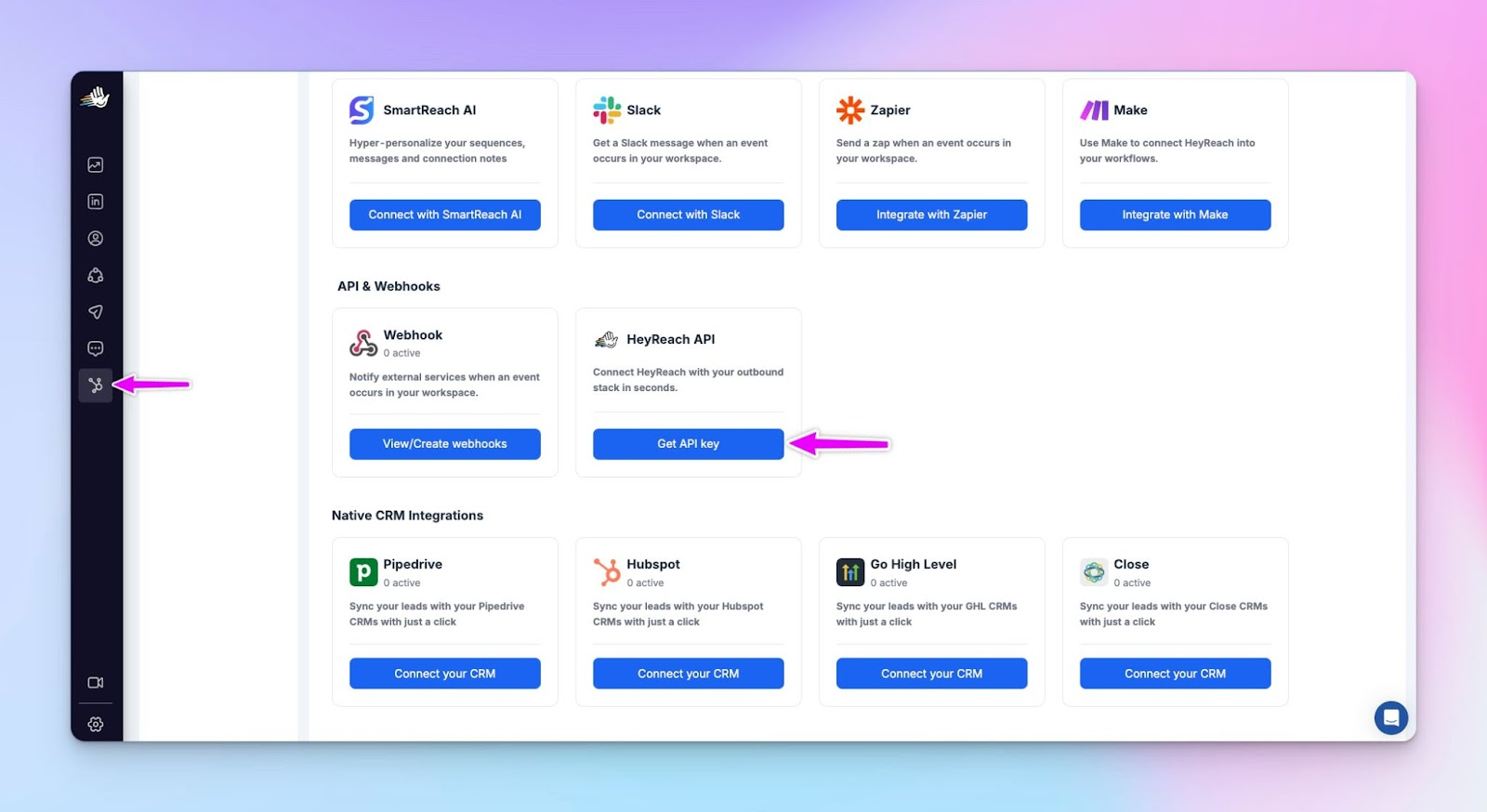Click the HeyReach API hand icon
Viewport: 1487px width, 812px height.
606,339
